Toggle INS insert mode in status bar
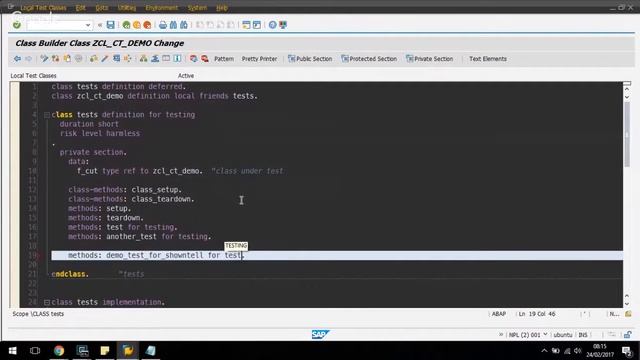Viewport: 640px width, 360px height. point(583,335)
